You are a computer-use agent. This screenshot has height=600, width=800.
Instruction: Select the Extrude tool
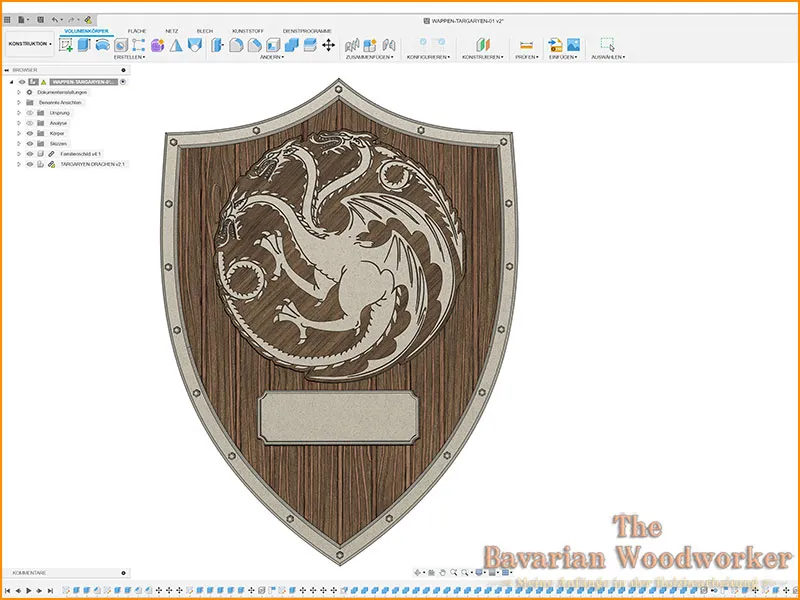pos(84,45)
